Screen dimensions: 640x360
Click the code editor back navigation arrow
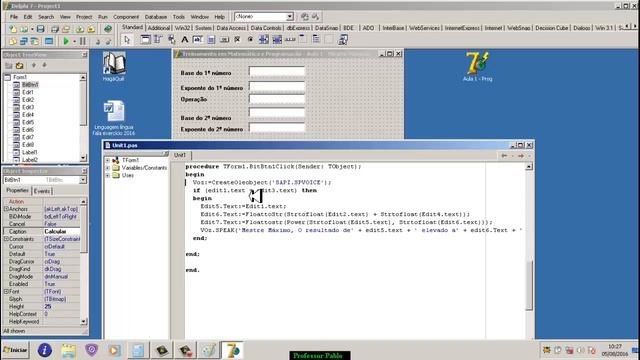tap(504, 156)
